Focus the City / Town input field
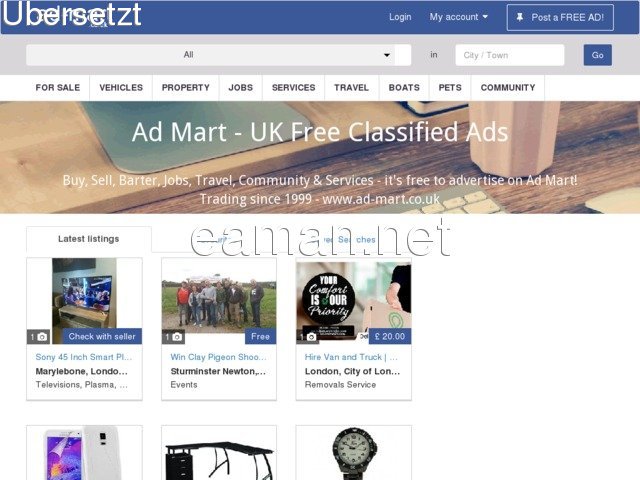640x480 pixels. [x=510, y=55]
